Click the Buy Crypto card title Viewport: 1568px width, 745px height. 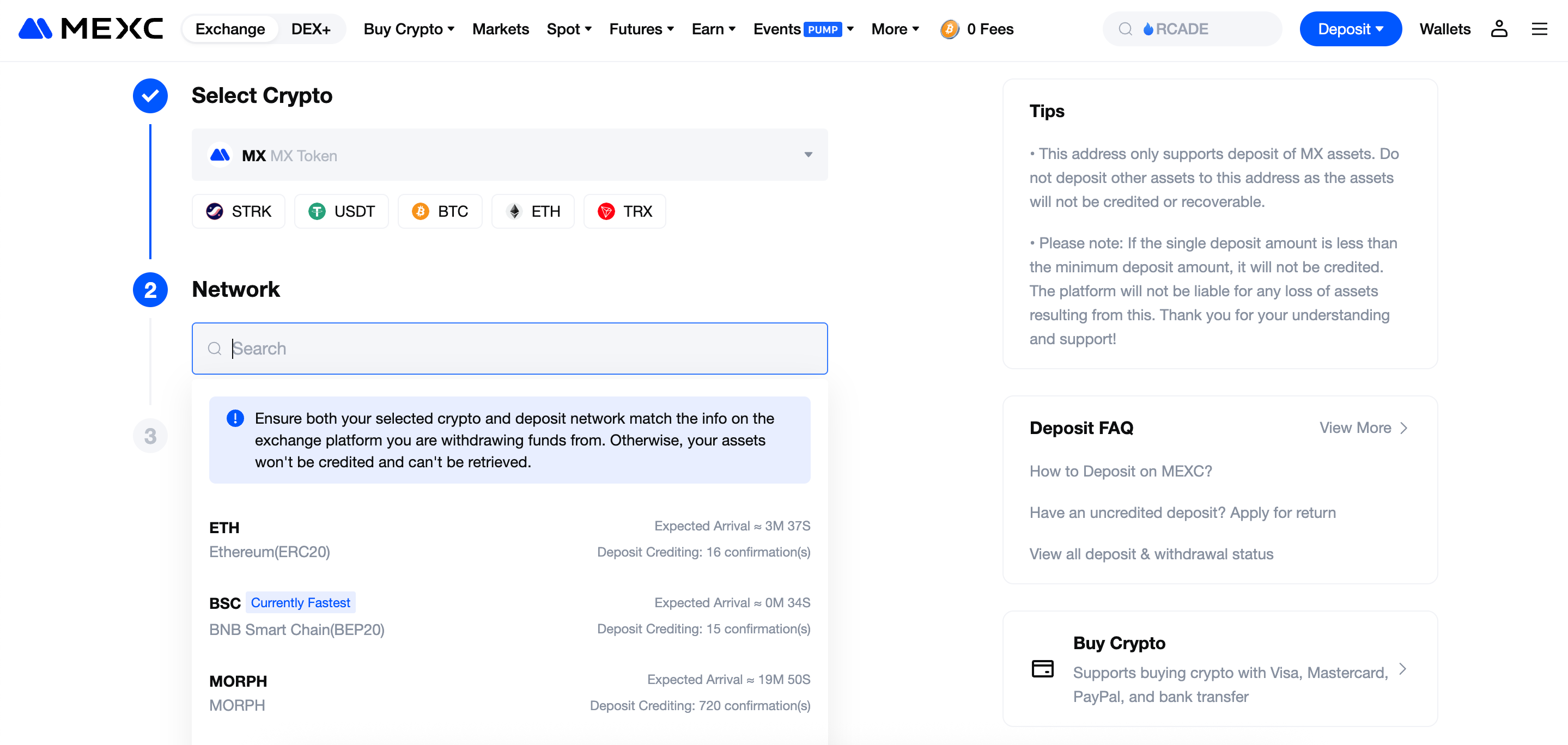(x=1119, y=643)
